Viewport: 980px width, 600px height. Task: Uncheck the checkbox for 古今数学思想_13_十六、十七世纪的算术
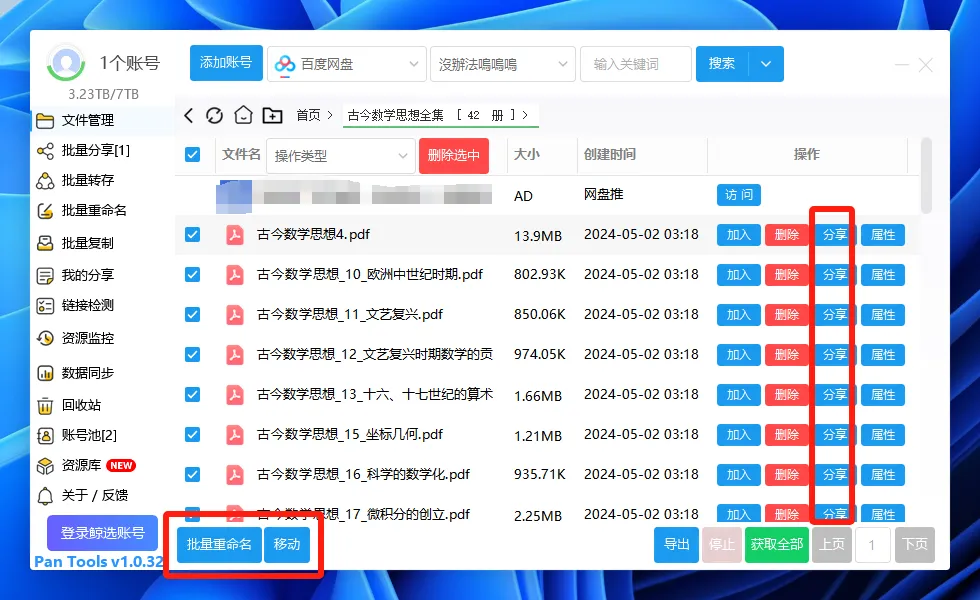192,395
